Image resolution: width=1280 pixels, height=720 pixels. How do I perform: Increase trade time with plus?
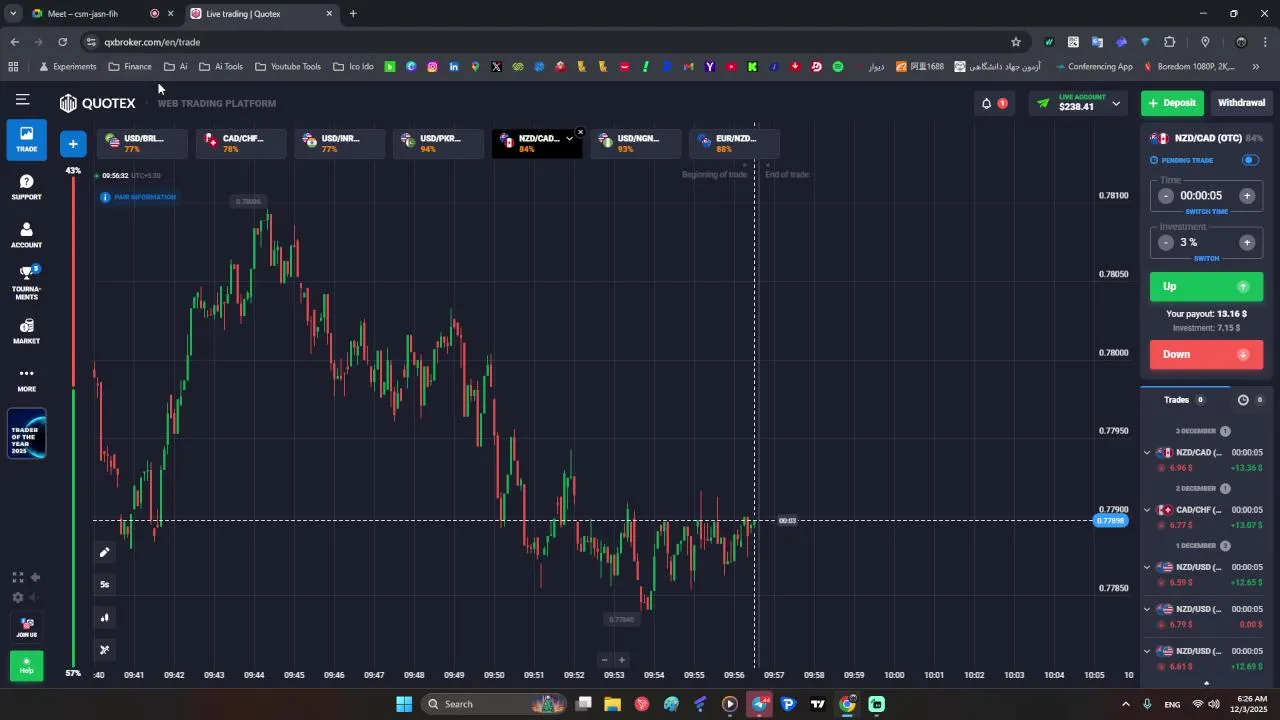click(x=1247, y=196)
